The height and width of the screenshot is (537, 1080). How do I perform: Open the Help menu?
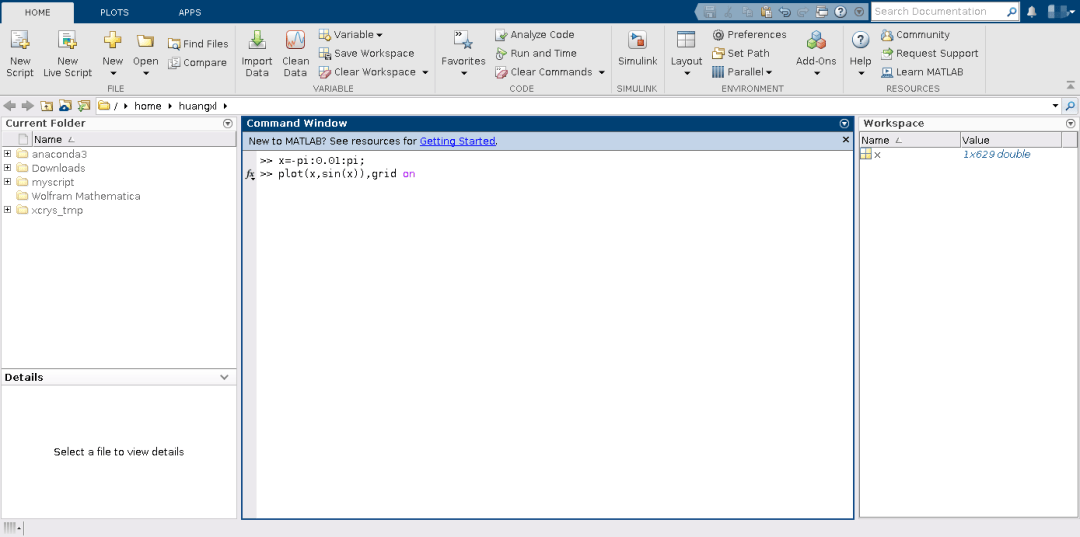(860, 54)
